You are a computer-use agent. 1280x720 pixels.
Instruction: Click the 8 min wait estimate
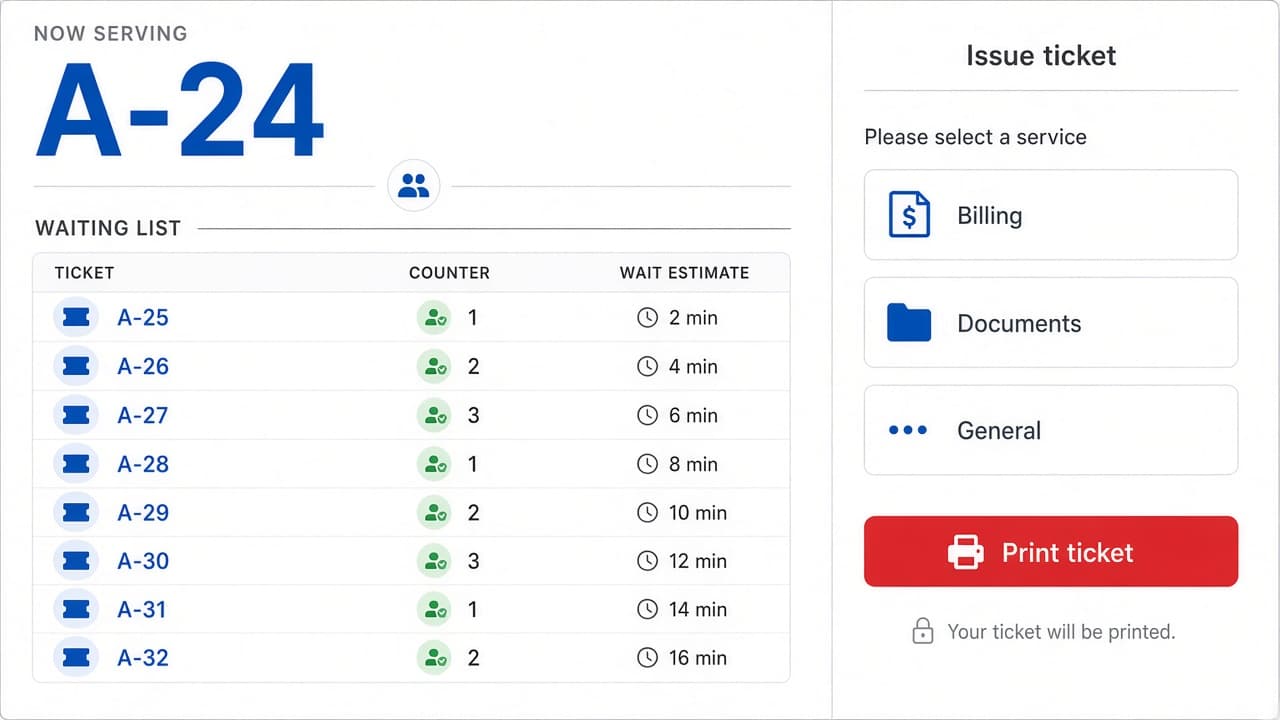[x=693, y=464]
